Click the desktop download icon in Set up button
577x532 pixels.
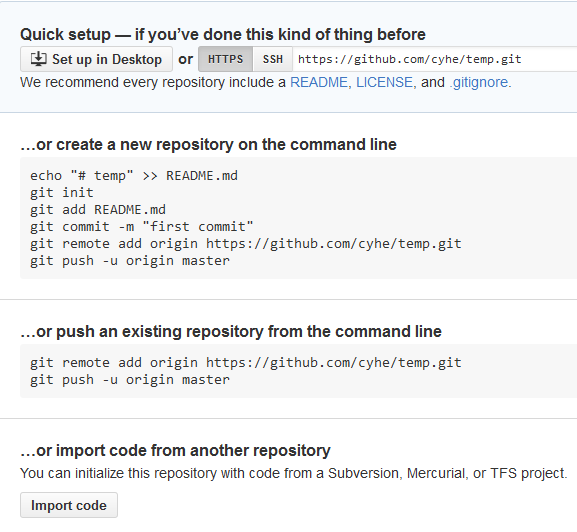click(x=38, y=59)
